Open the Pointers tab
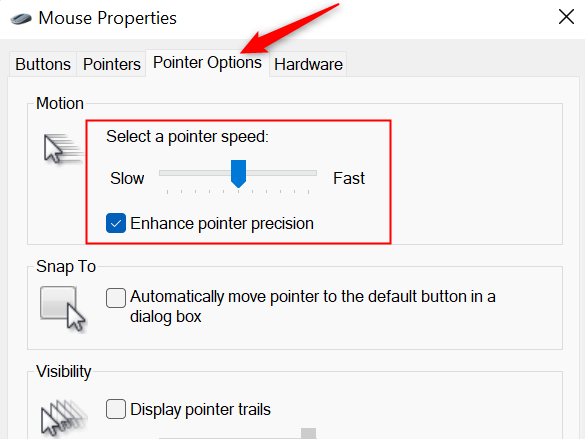 pyautogui.click(x=112, y=64)
